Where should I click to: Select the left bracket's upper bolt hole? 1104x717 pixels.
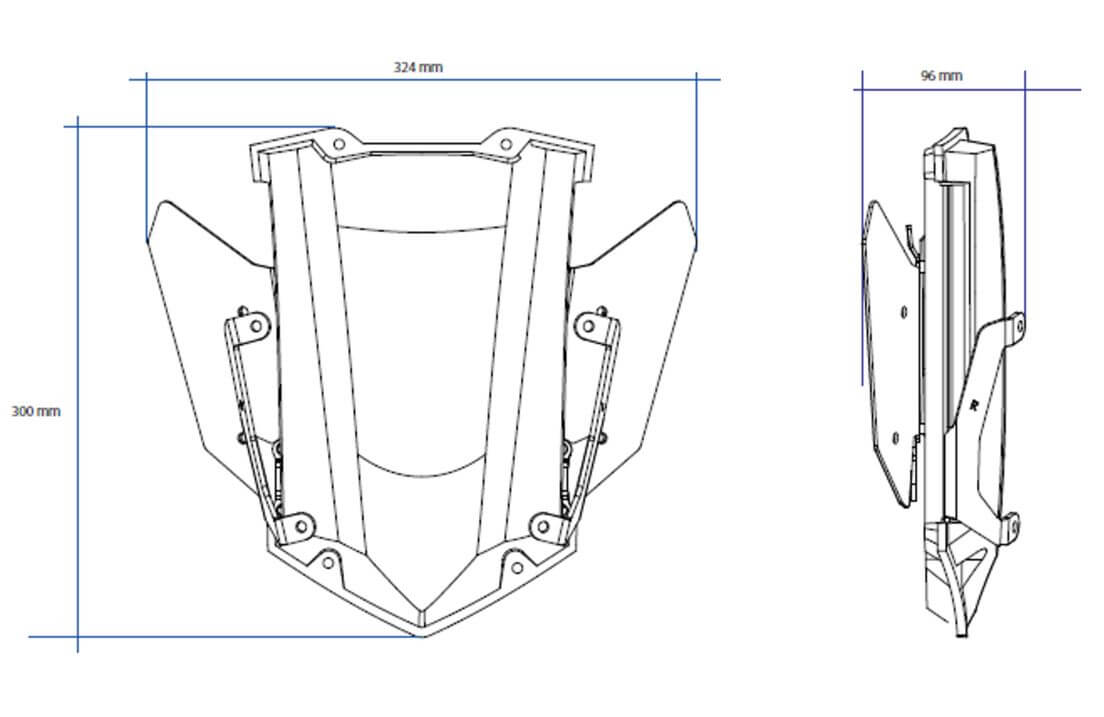pyautogui.click(x=256, y=324)
